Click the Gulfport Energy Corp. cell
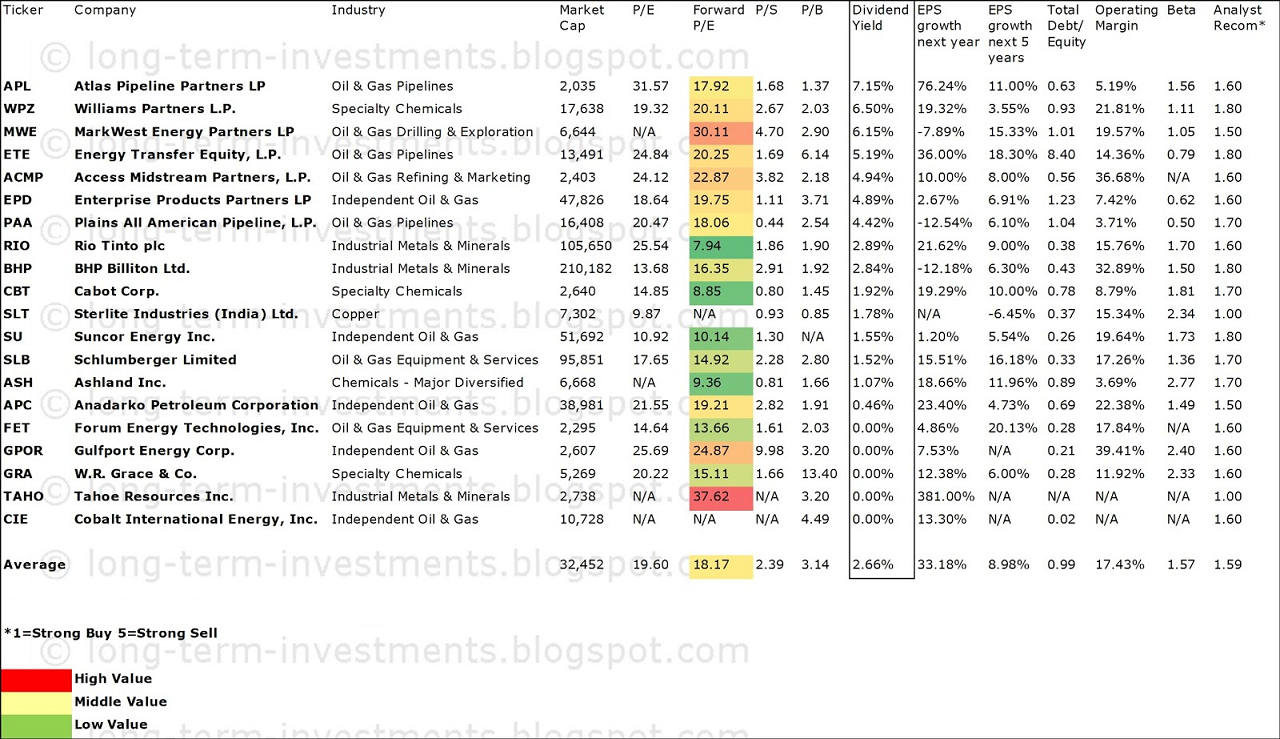The image size is (1280, 739). (154, 451)
